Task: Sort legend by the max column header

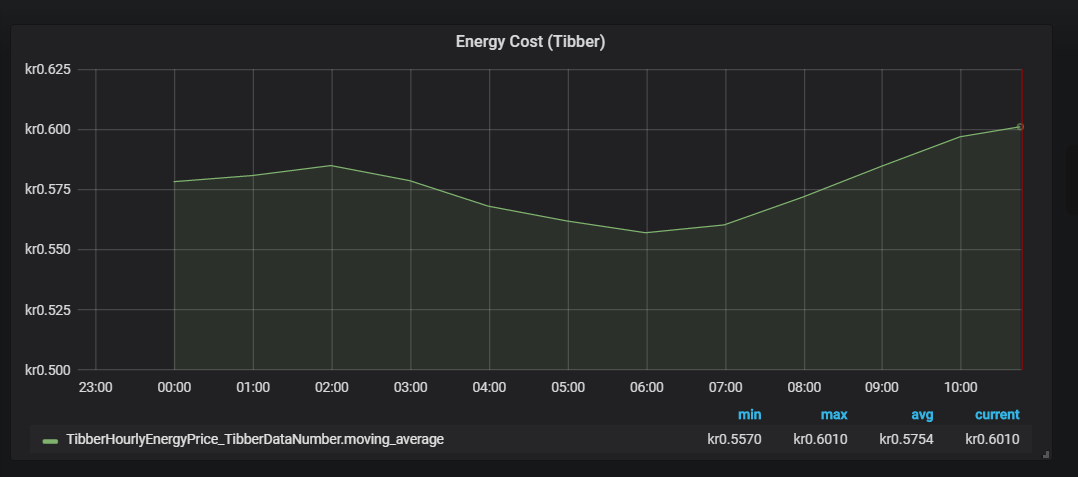Action: coord(834,414)
